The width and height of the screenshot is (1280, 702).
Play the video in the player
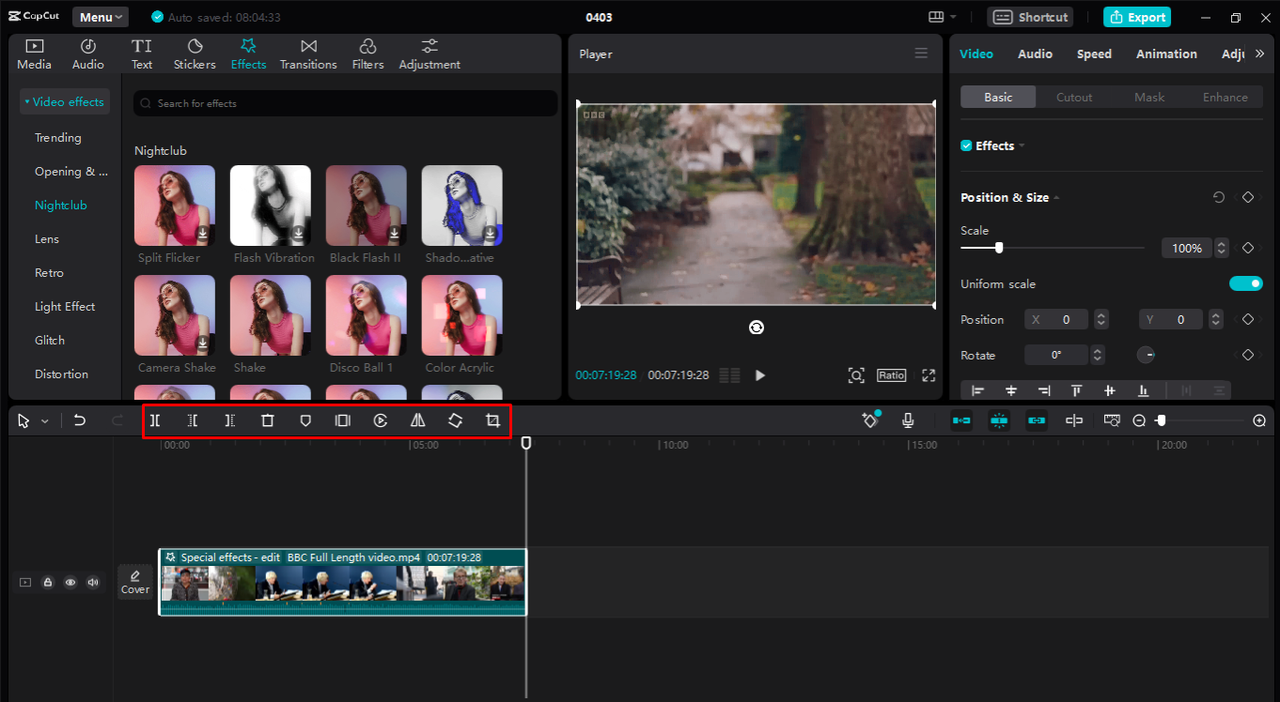coord(760,375)
